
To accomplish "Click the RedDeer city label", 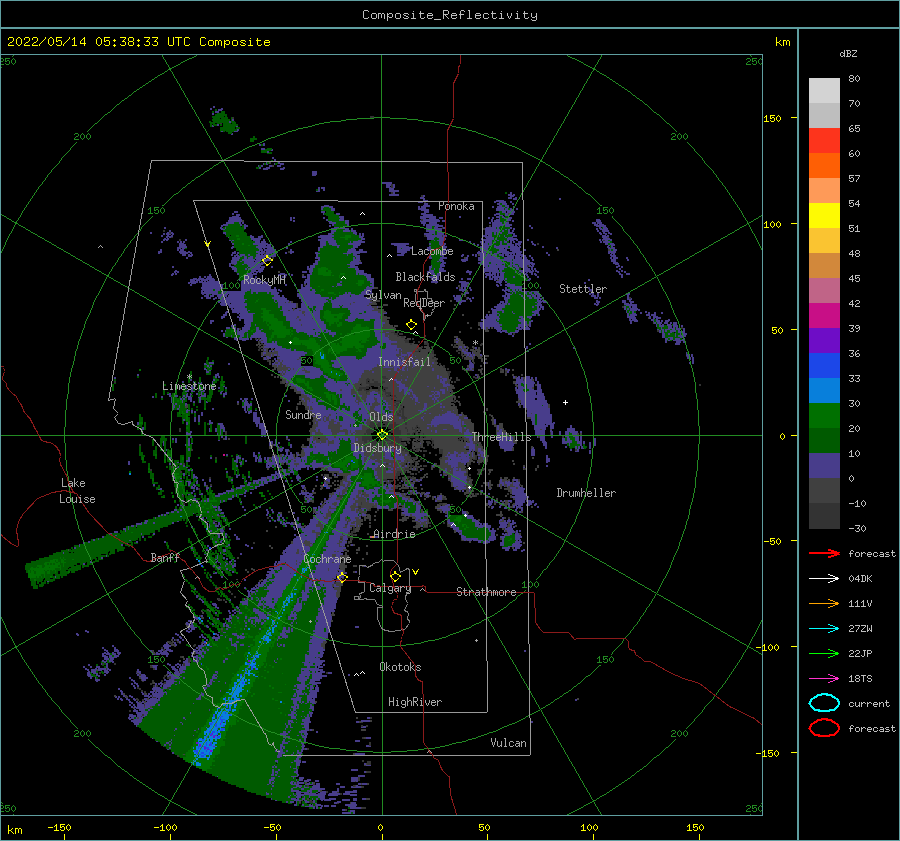I will tap(424, 303).
